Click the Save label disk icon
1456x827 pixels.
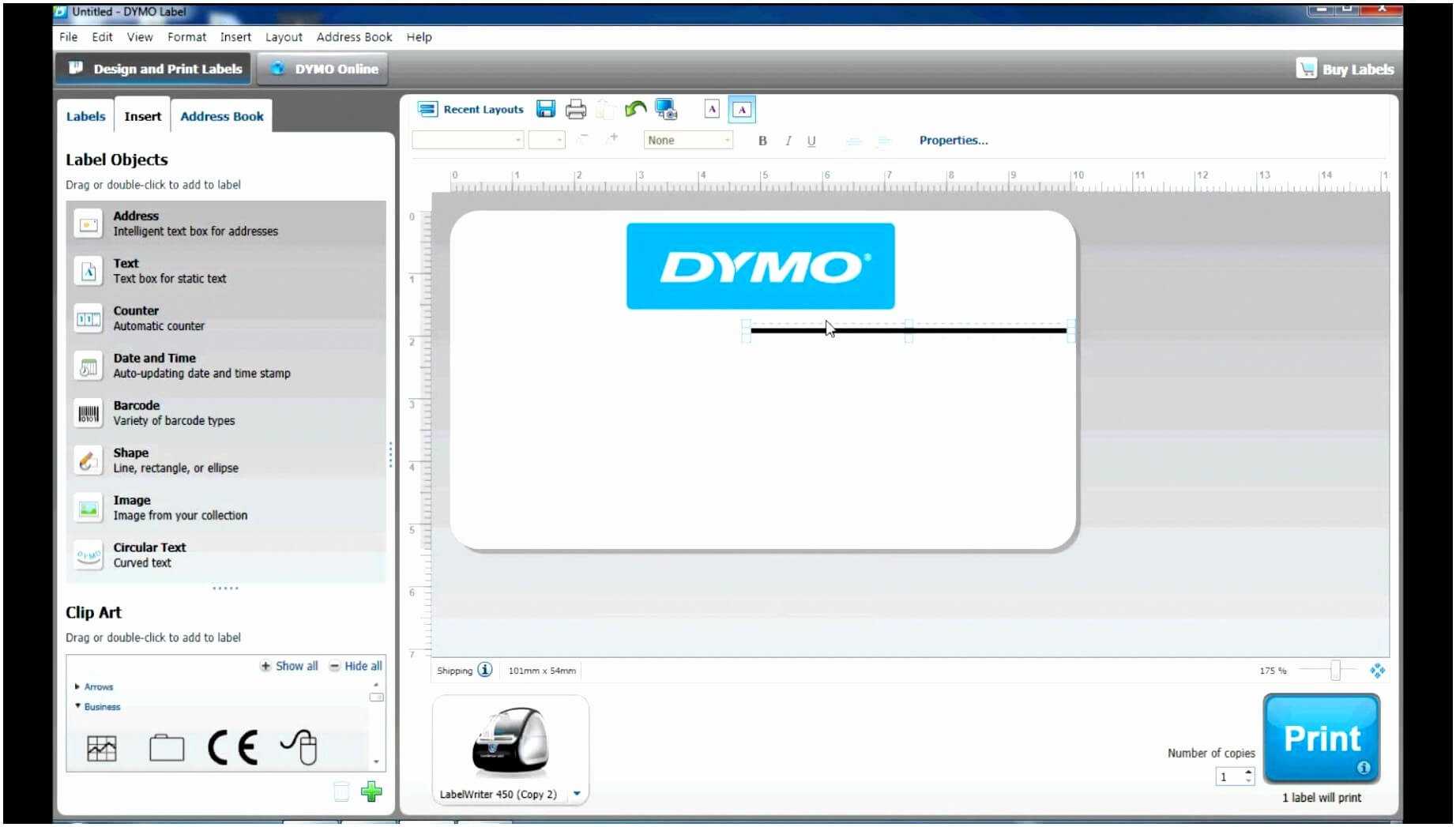click(x=546, y=109)
